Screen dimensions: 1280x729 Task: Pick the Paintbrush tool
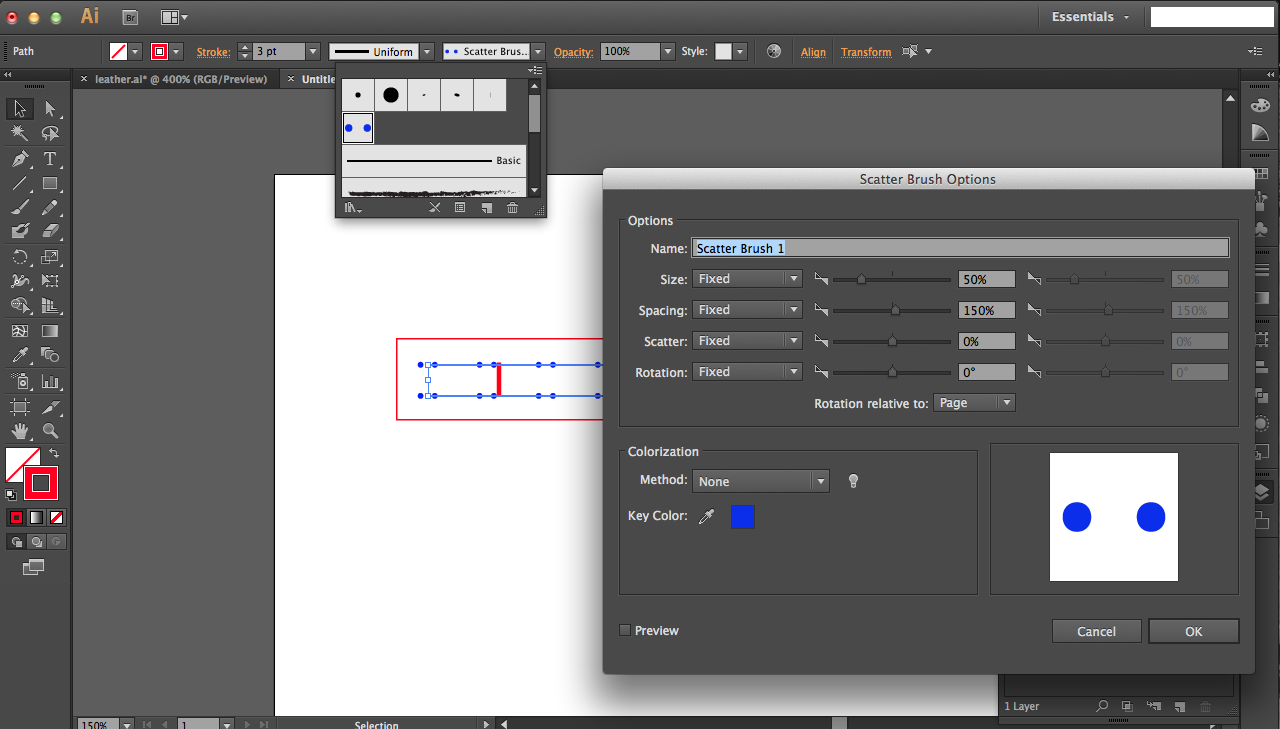click(x=20, y=208)
